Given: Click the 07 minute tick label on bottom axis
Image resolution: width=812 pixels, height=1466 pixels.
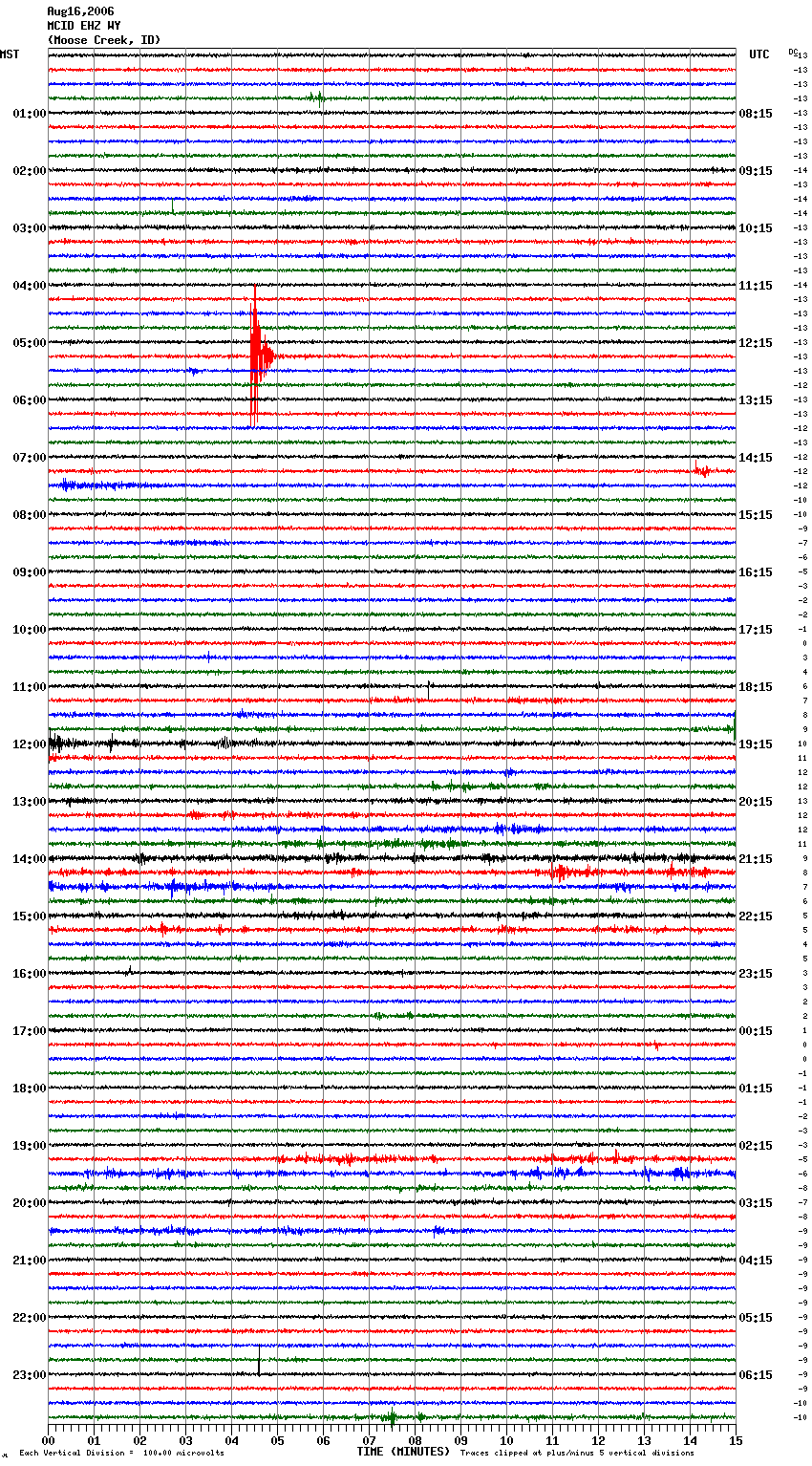Looking at the screenshot, I should 369,1440.
